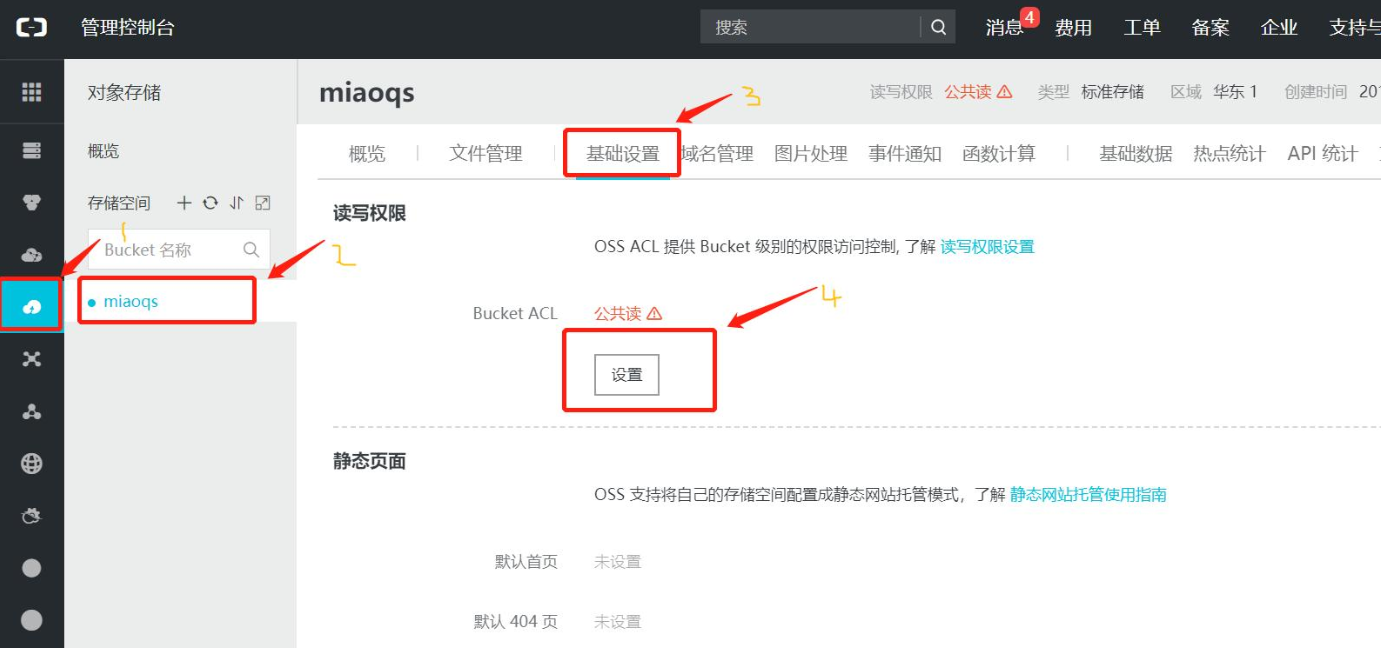Click the miaoqs bucket title heading
The image size is (1381, 648).
click(367, 93)
